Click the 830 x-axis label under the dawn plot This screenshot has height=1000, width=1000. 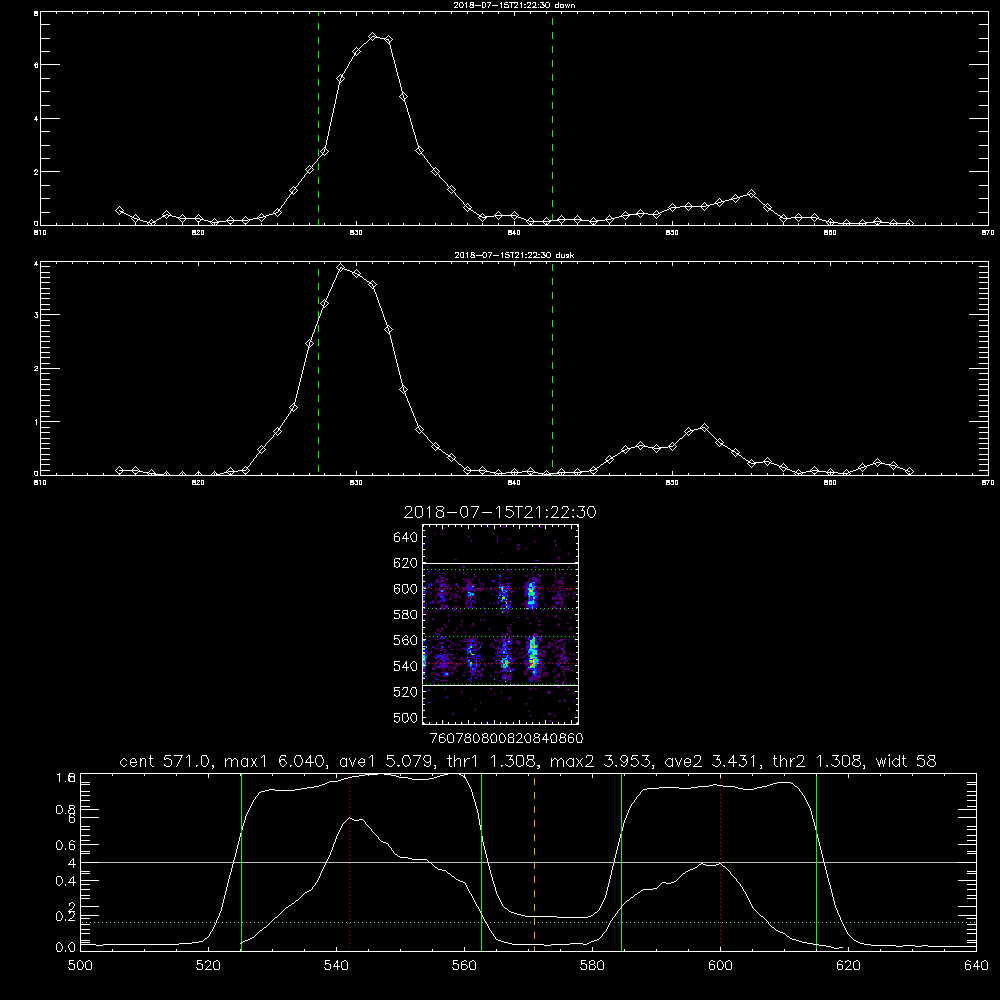point(356,233)
